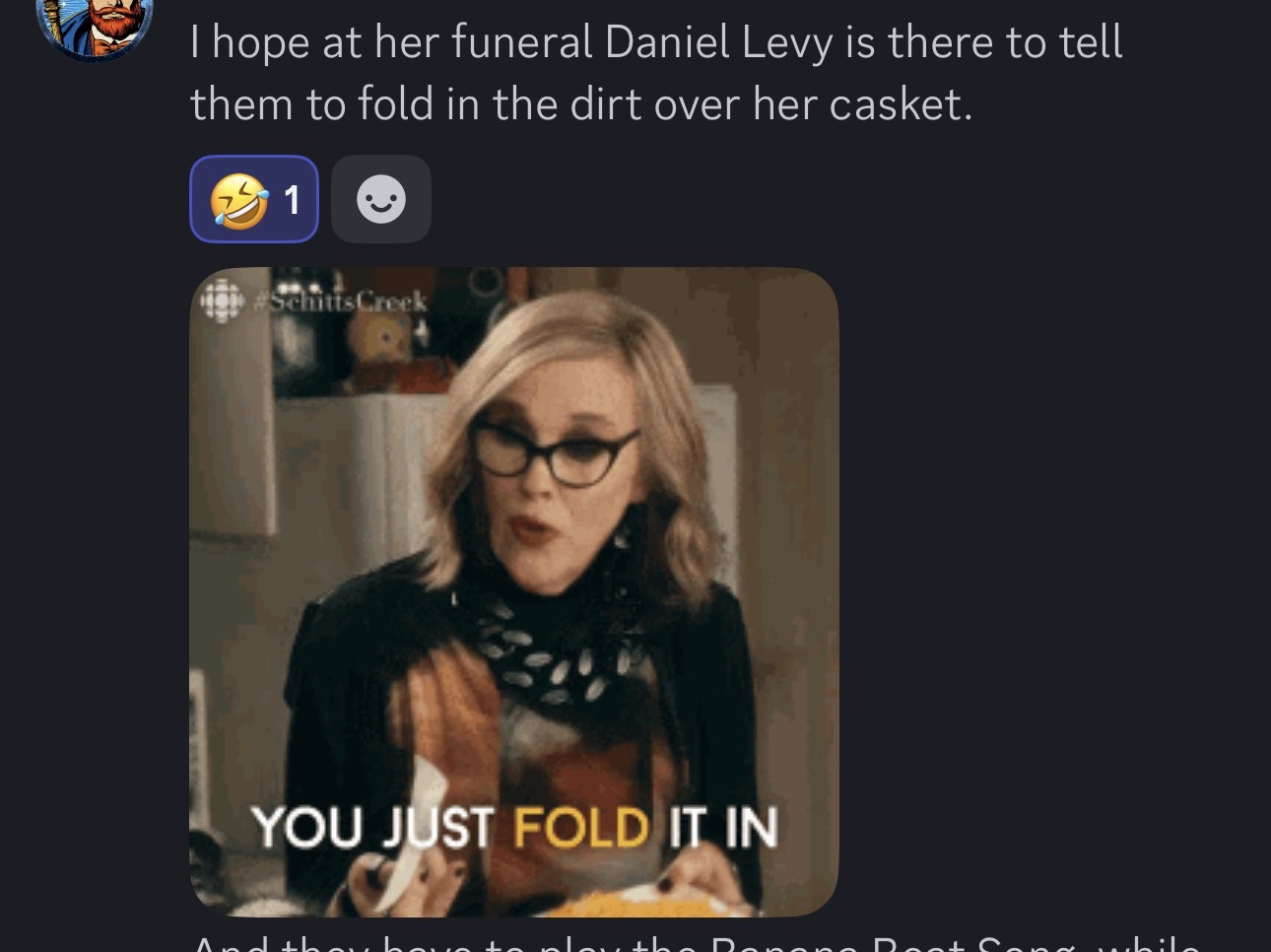
Task: Click the yellow word FOLD in caption
Action: (x=581, y=827)
